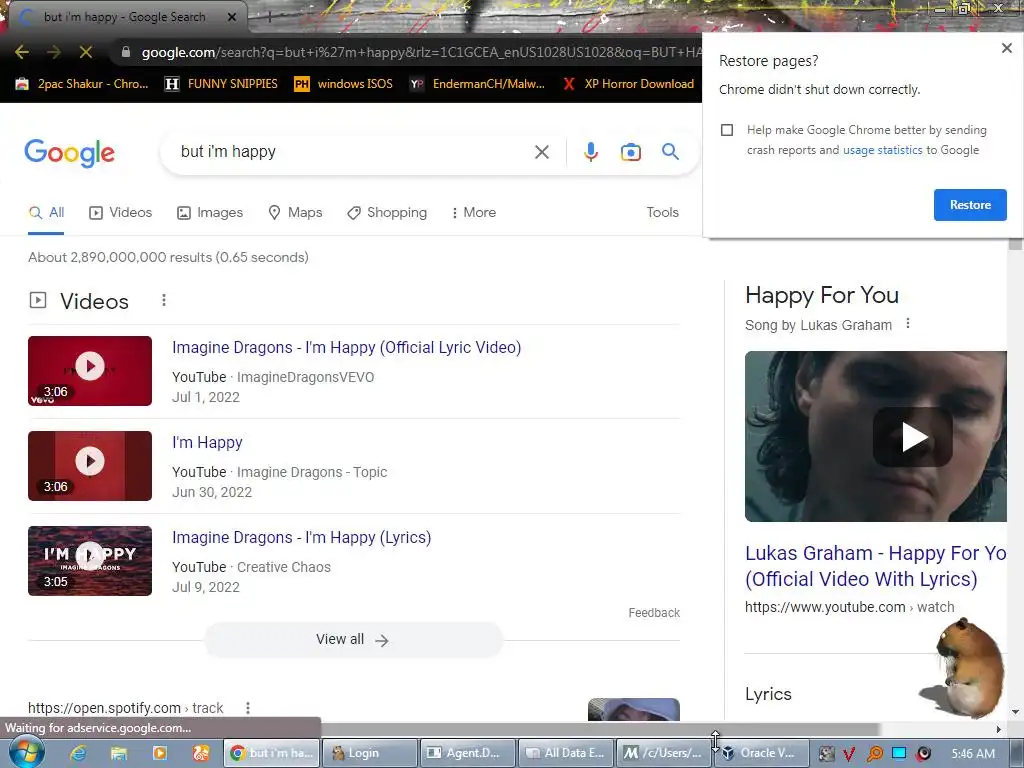
Task: Click View all videos button
Action: click(353, 640)
